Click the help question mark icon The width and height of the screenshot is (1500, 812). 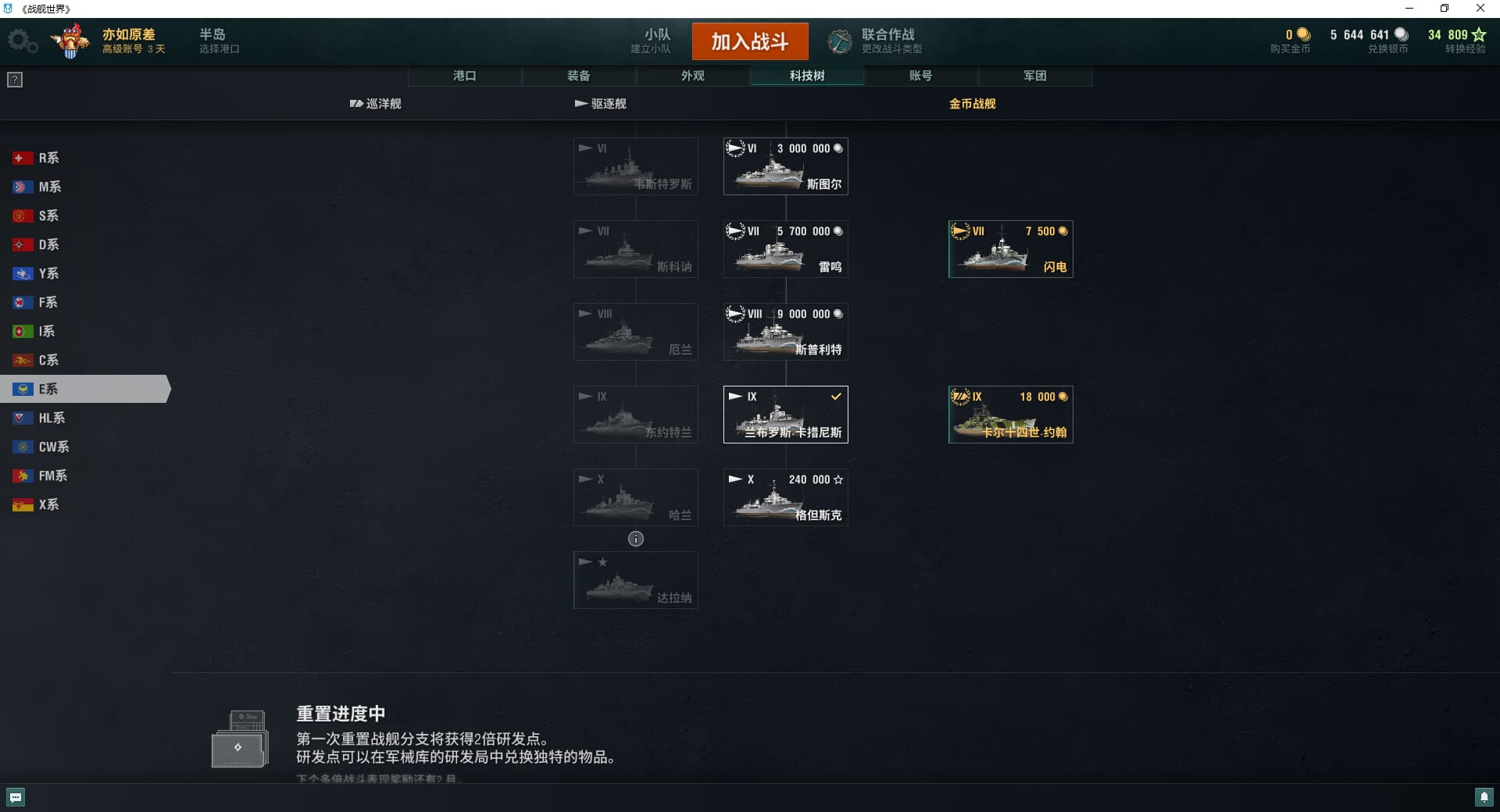[15, 80]
